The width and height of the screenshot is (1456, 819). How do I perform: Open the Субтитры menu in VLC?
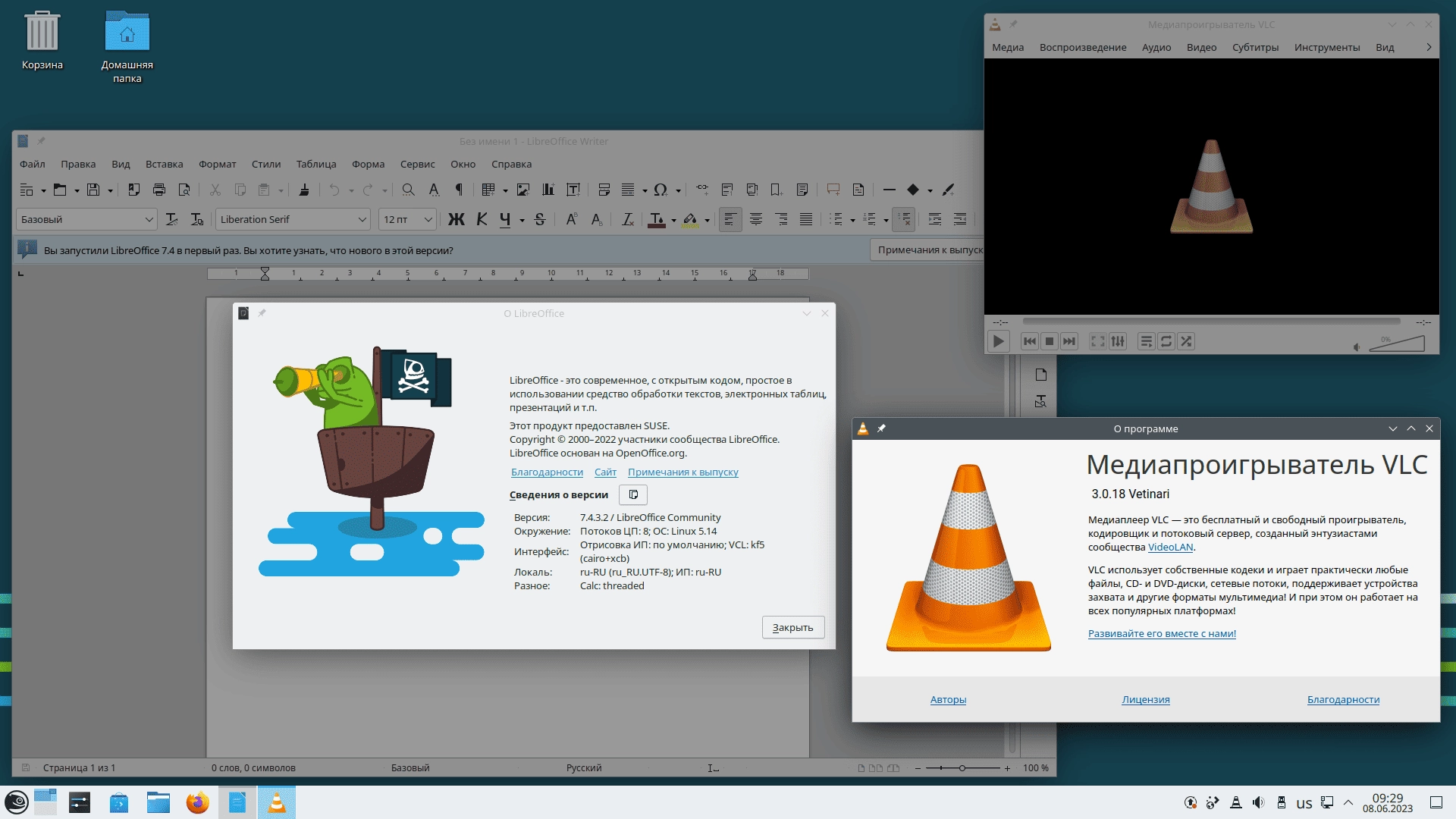[1255, 47]
